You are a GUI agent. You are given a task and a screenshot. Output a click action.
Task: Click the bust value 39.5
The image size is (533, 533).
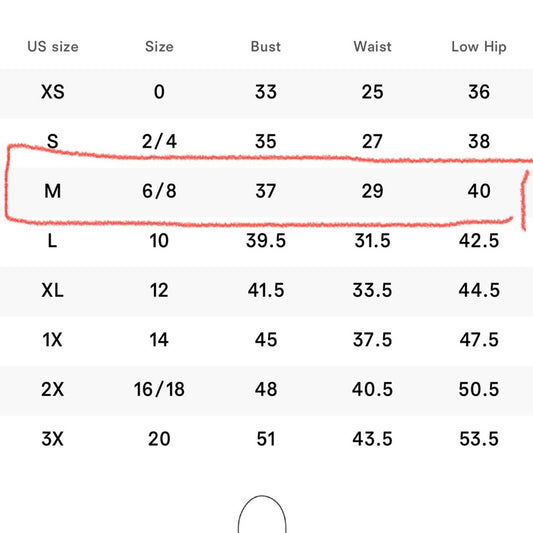click(266, 241)
